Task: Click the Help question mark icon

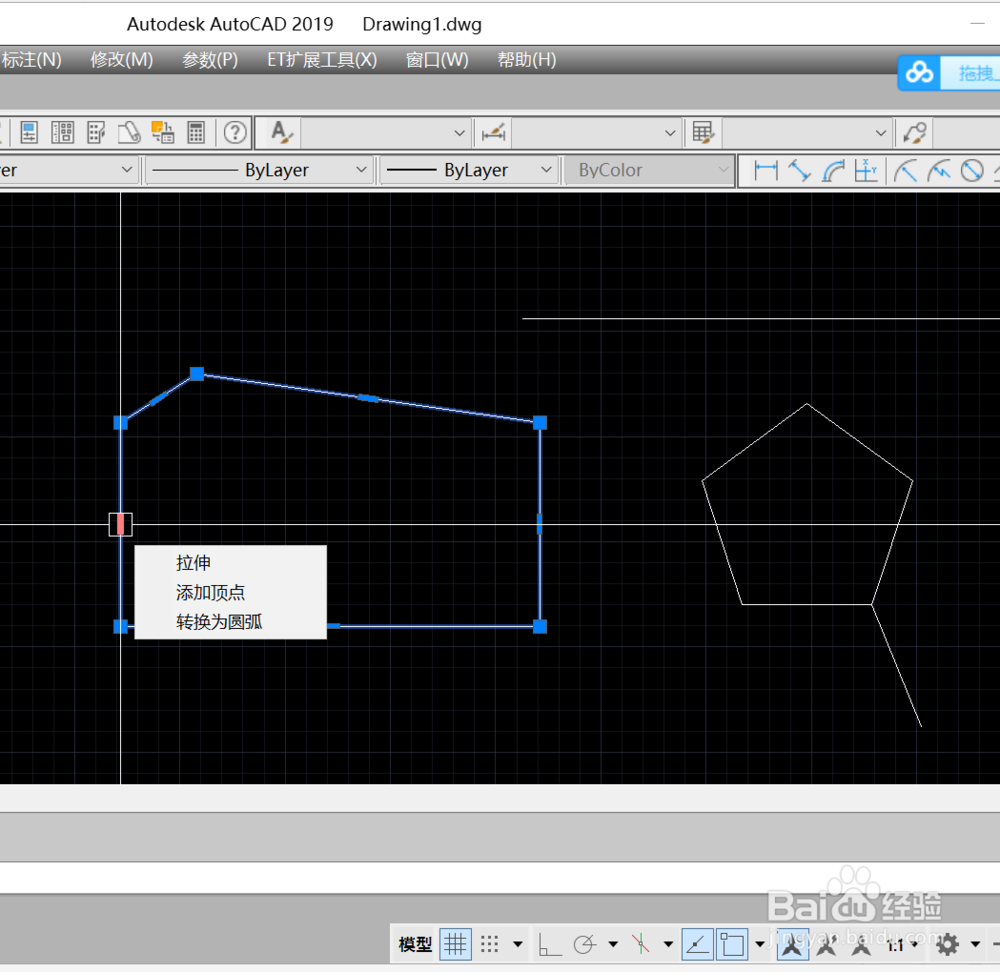Action: coord(235,133)
